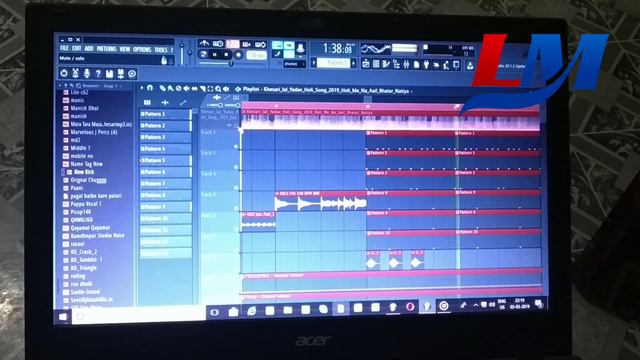Click the undo history circular arrow icon

[64, 73]
